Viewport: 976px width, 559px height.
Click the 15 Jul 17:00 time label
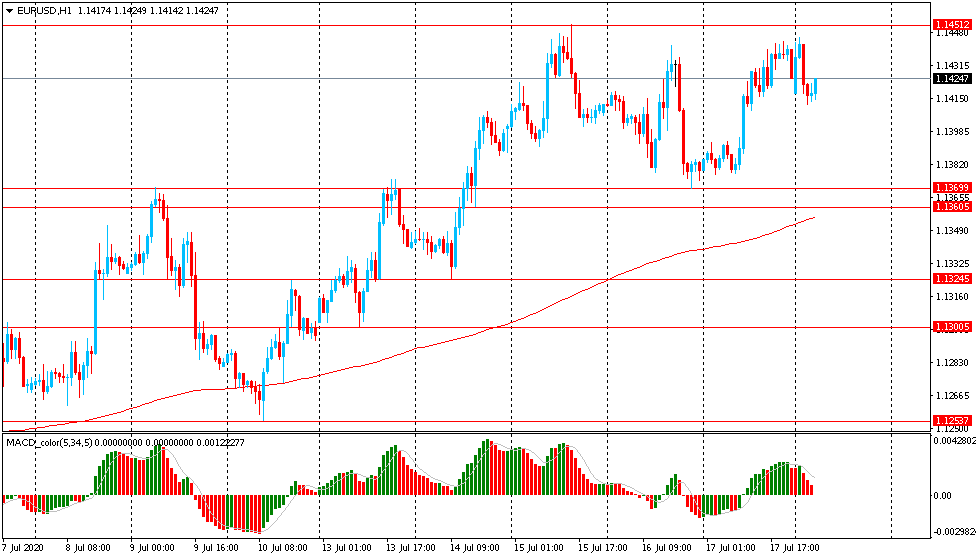click(x=603, y=548)
